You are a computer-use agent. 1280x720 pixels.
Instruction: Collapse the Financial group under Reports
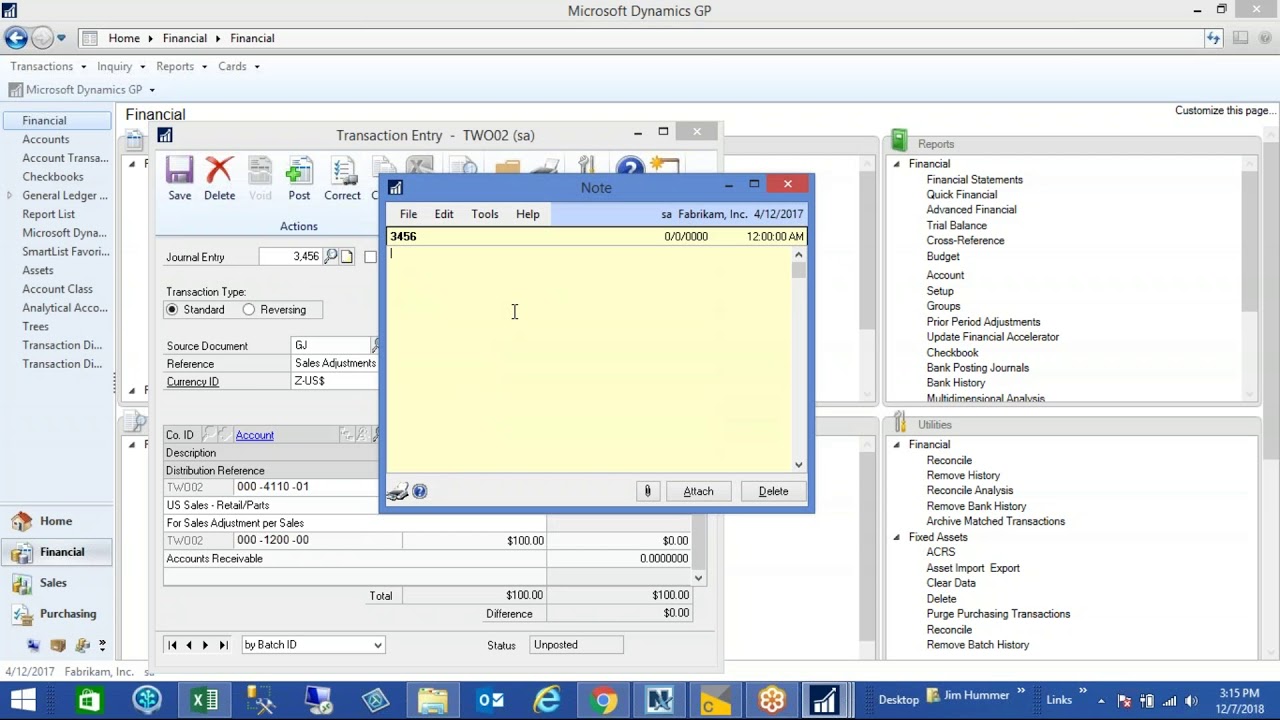(x=896, y=164)
